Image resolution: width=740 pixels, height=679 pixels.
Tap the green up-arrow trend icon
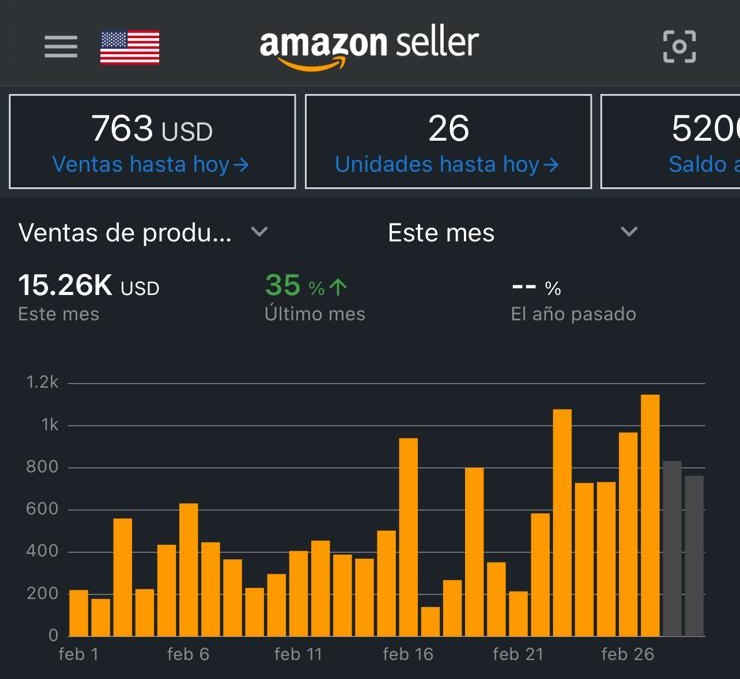338,288
